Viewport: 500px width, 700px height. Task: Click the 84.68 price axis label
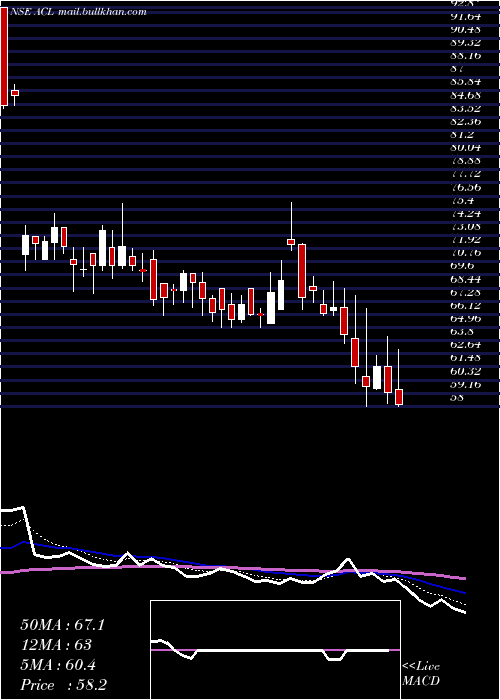466,95
